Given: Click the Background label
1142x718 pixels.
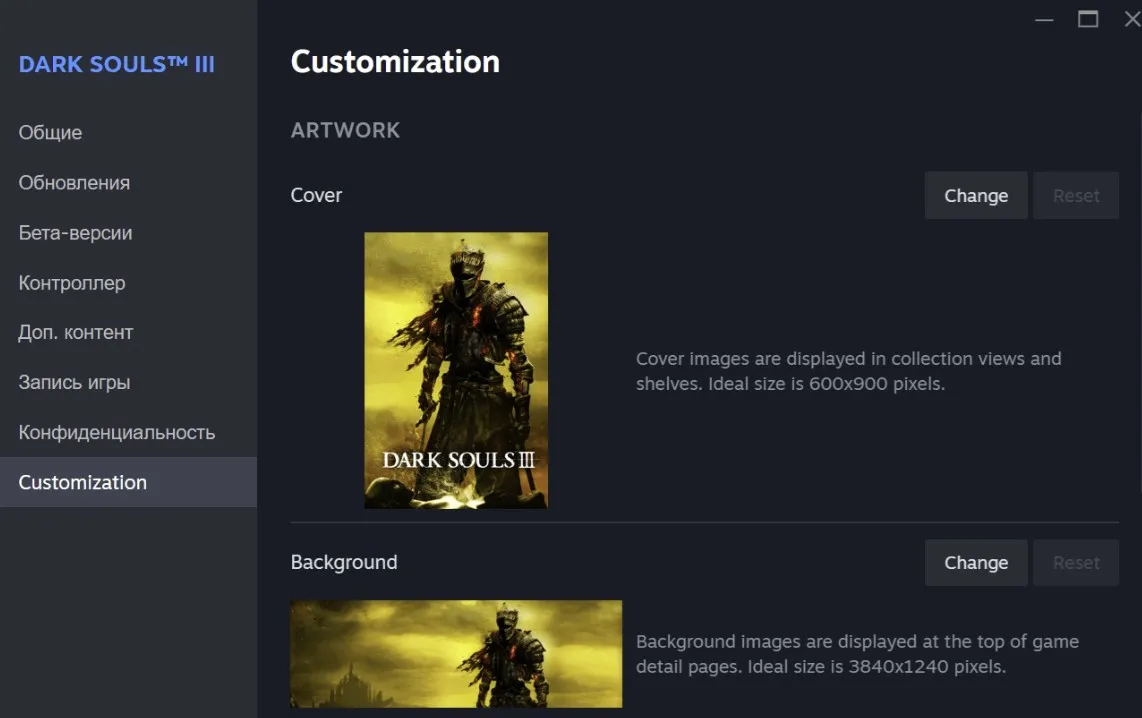Looking at the screenshot, I should (344, 562).
